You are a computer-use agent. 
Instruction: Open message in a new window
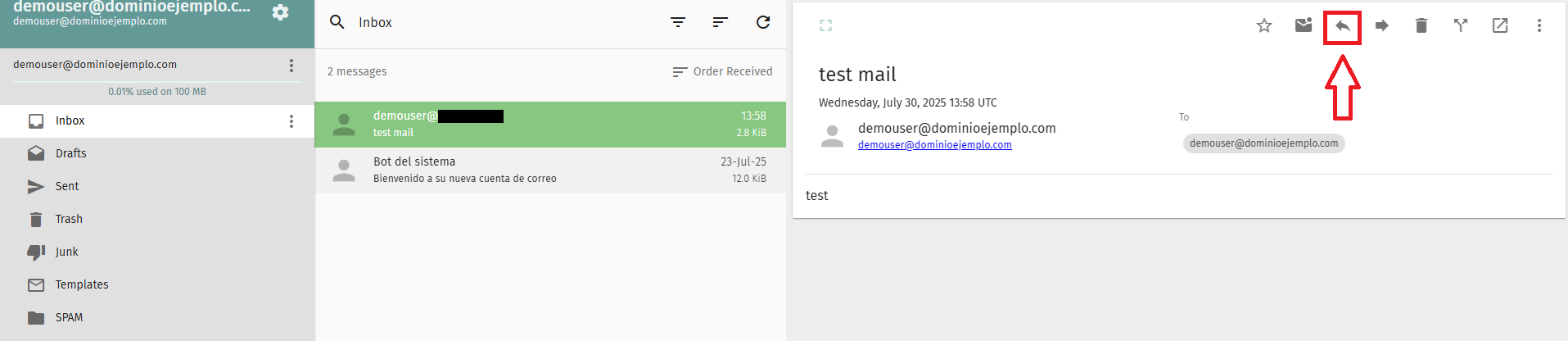pyautogui.click(x=1500, y=25)
